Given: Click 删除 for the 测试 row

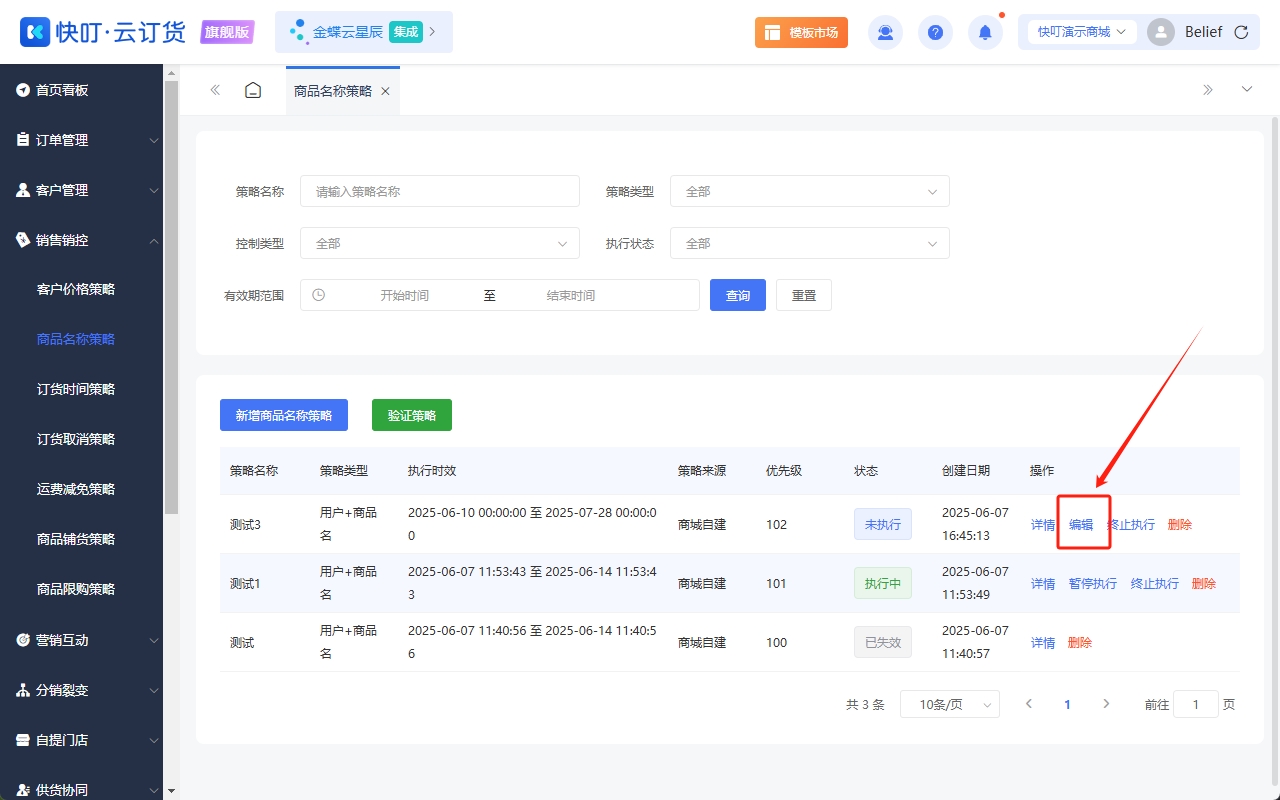Looking at the screenshot, I should [x=1080, y=642].
